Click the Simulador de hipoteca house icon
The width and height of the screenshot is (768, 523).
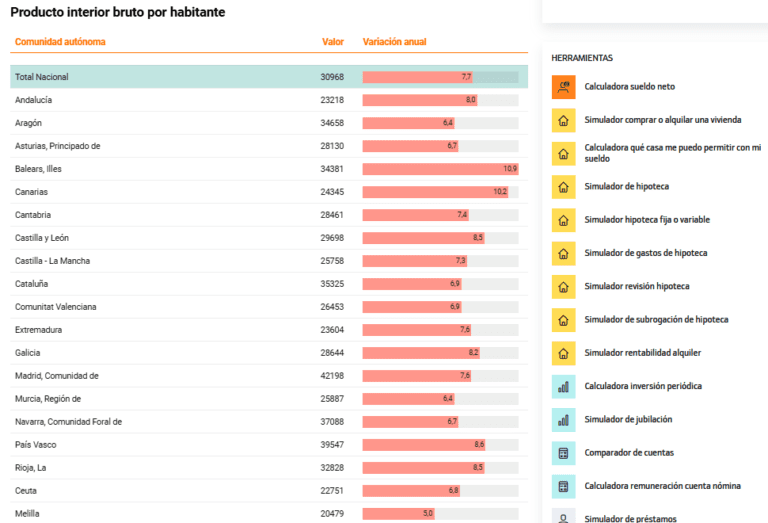pos(563,187)
